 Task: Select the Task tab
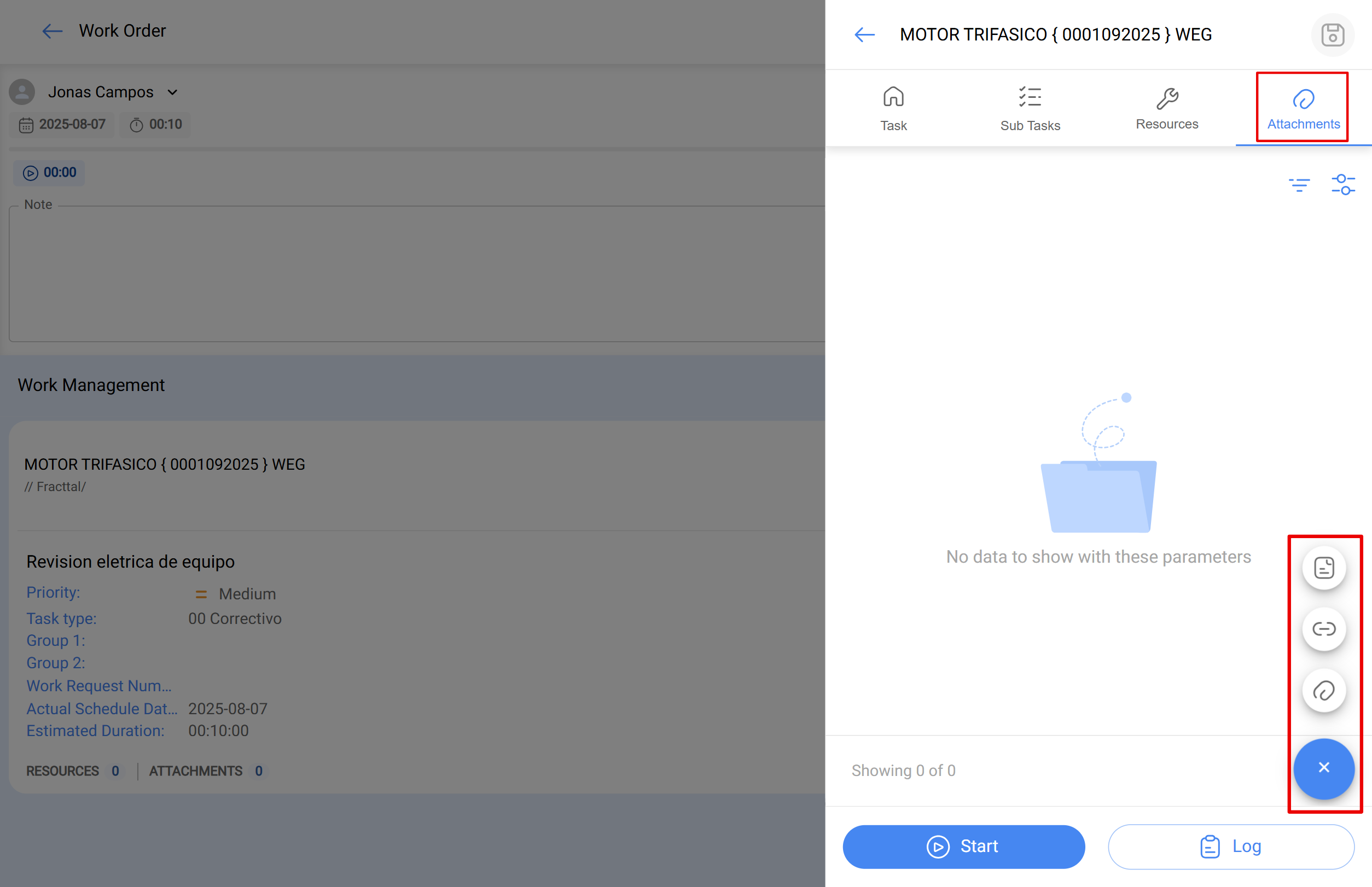893,108
